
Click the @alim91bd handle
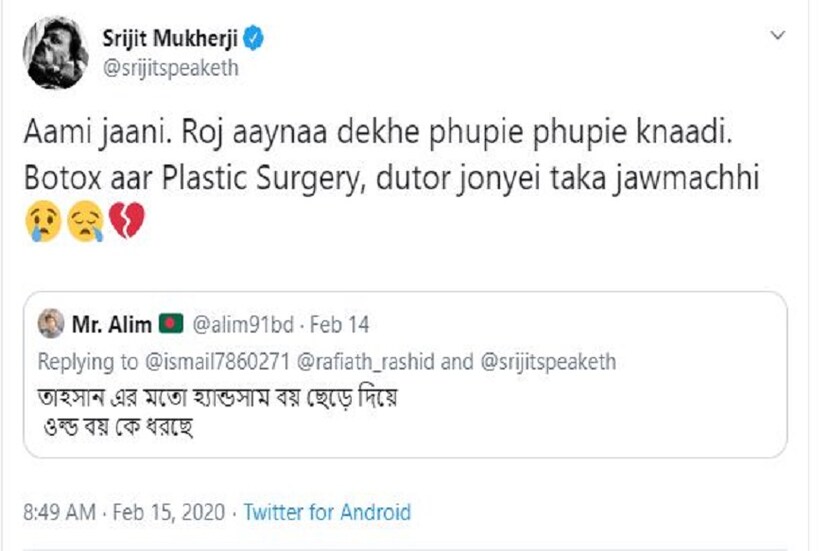[239, 324]
